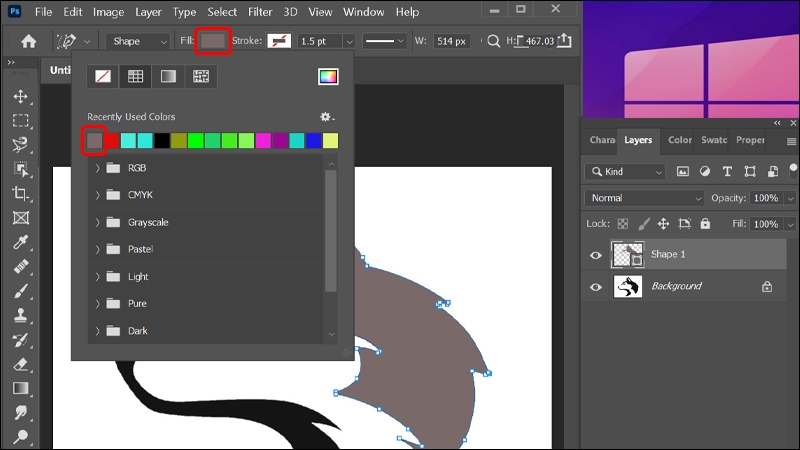Filter layers by type layer icon
The height and width of the screenshot is (450, 800).
click(x=727, y=171)
